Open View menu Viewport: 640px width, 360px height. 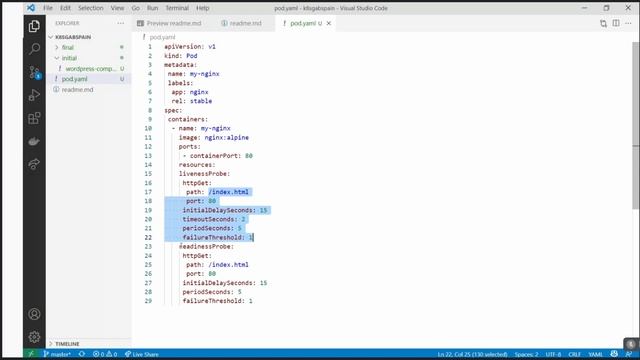[117, 8]
